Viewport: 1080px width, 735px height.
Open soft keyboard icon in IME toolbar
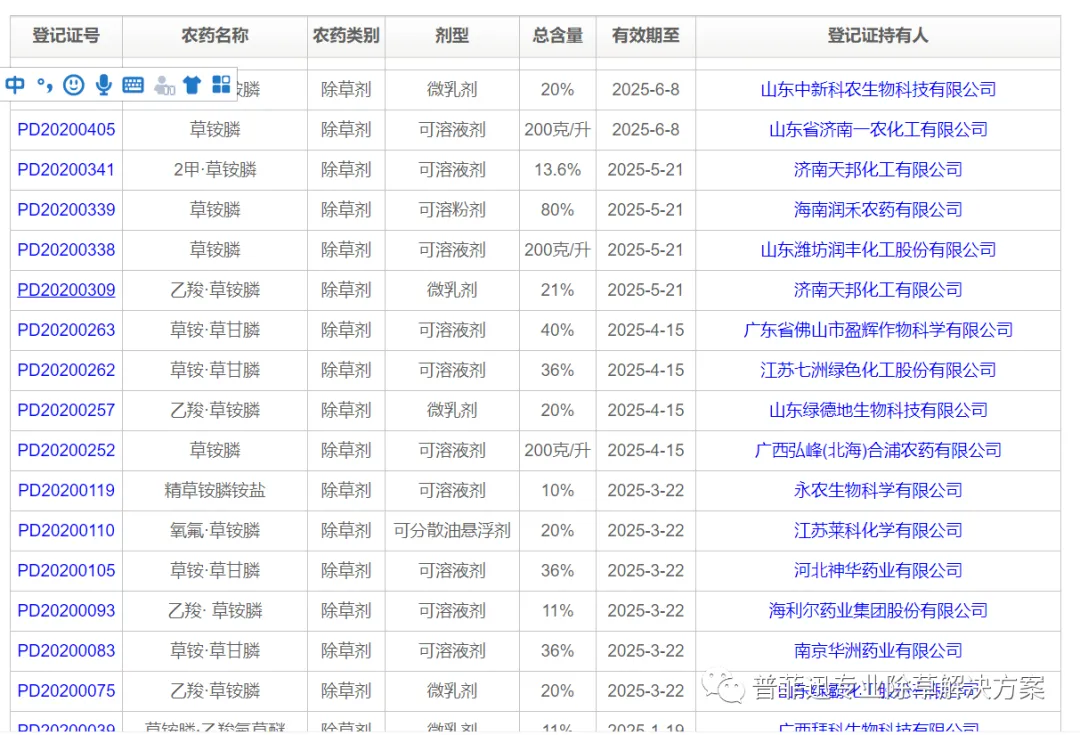[133, 85]
